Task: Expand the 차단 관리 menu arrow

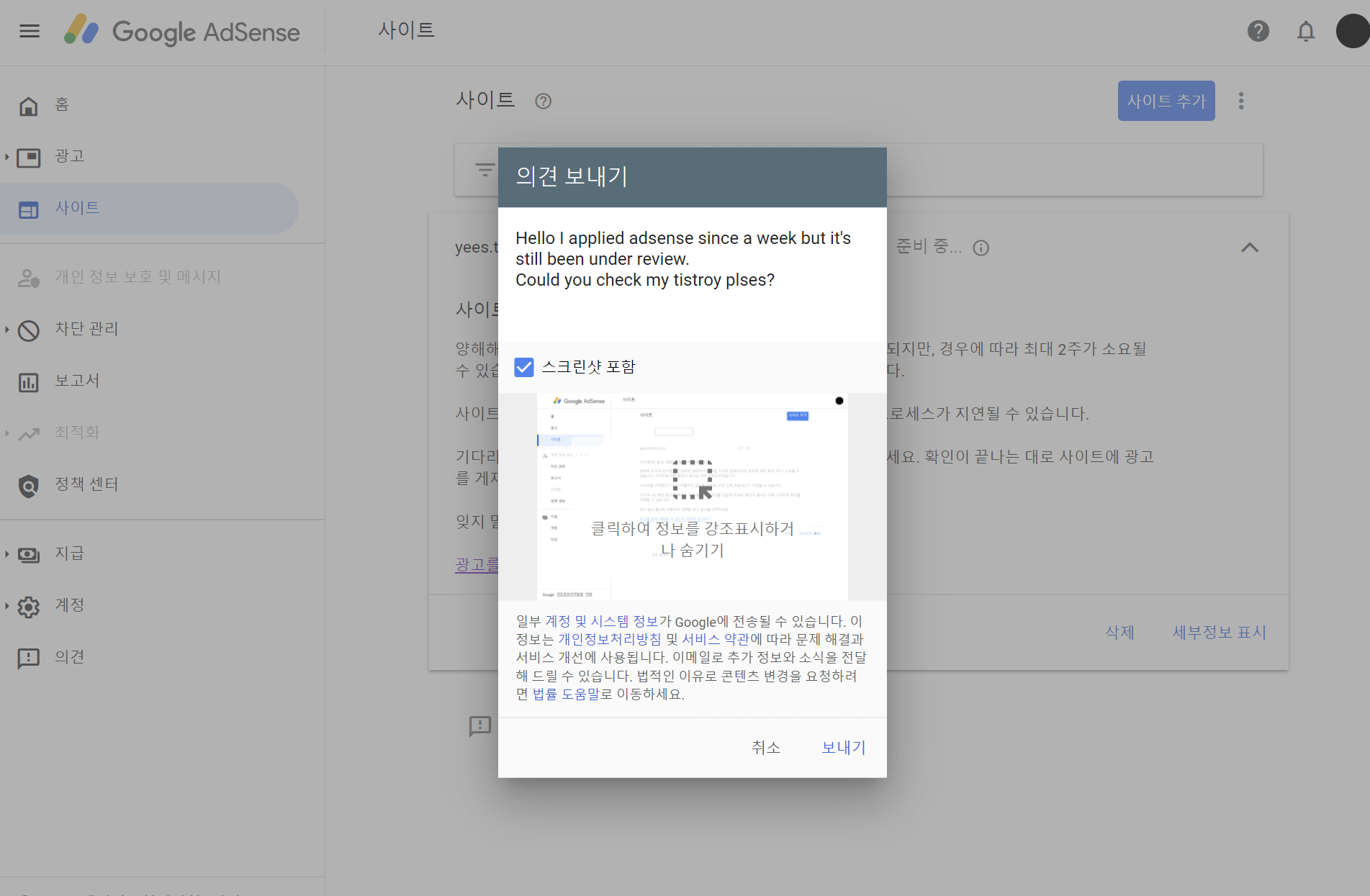Action: point(7,329)
